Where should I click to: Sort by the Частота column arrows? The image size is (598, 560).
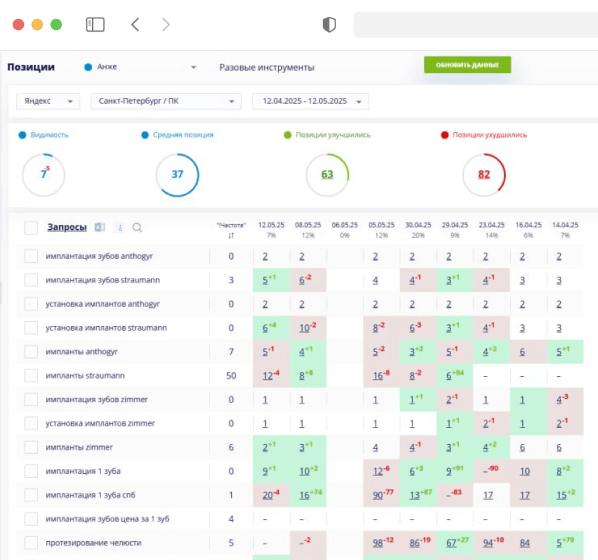coord(231,236)
